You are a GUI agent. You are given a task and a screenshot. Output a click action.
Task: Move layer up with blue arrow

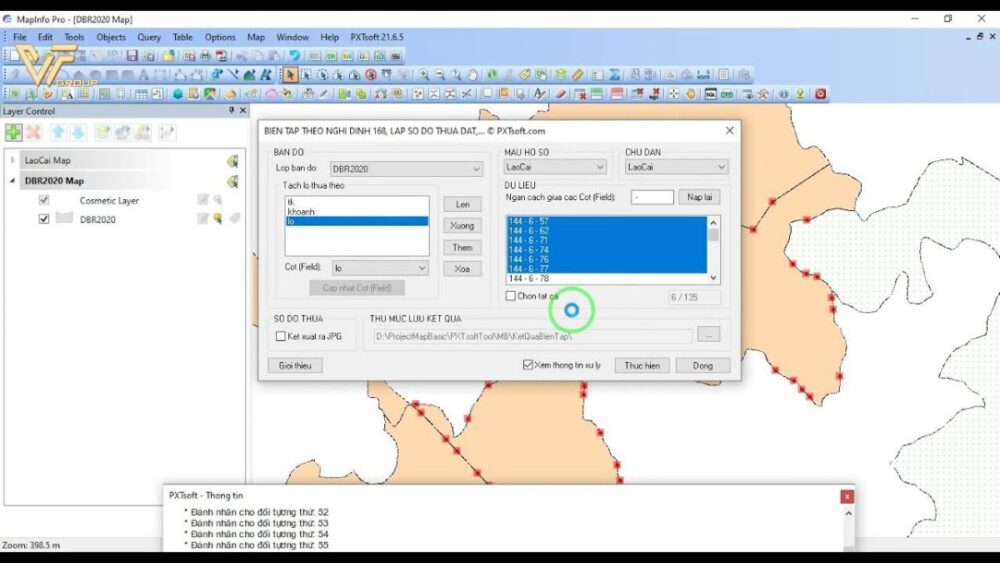[x=58, y=133]
